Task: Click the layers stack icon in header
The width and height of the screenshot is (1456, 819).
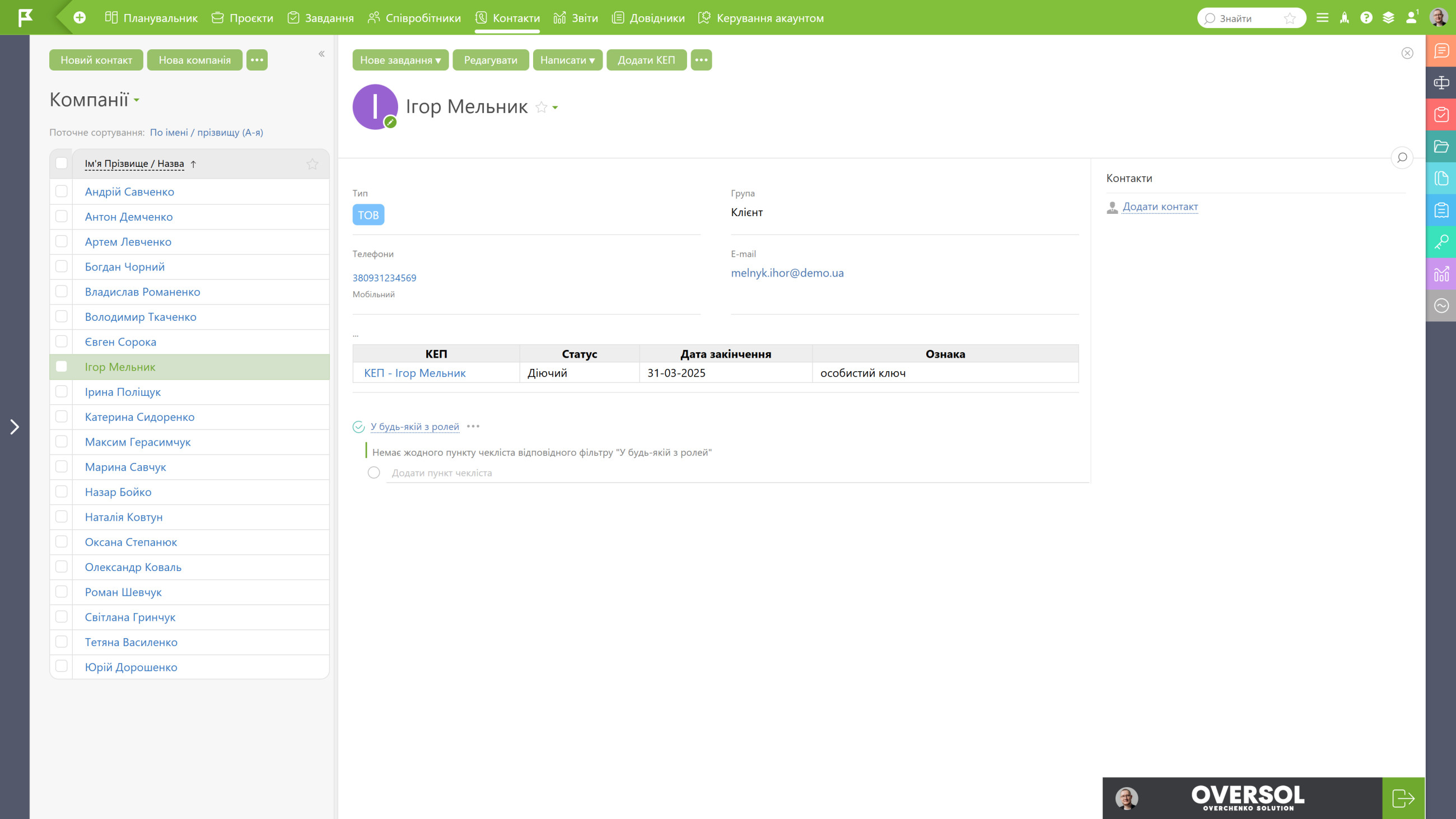Action: [1388, 18]
